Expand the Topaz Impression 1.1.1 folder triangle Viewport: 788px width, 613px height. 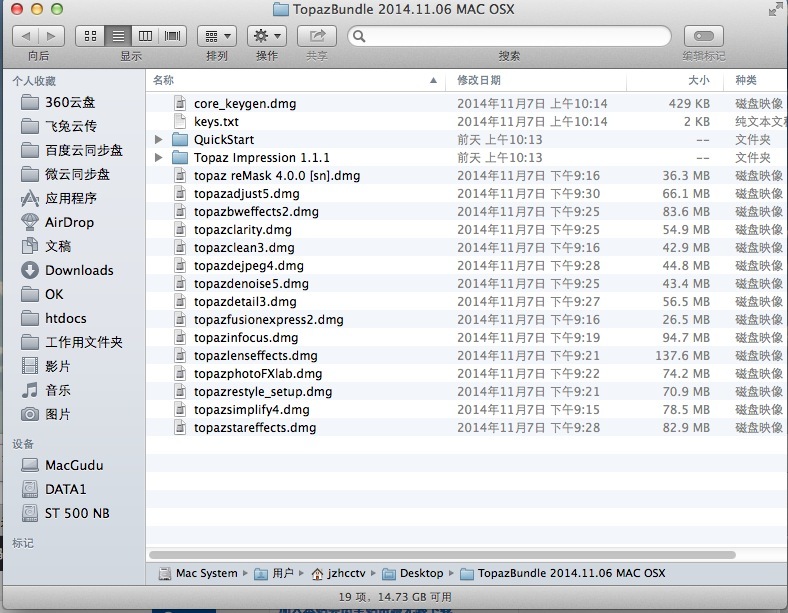159,158
